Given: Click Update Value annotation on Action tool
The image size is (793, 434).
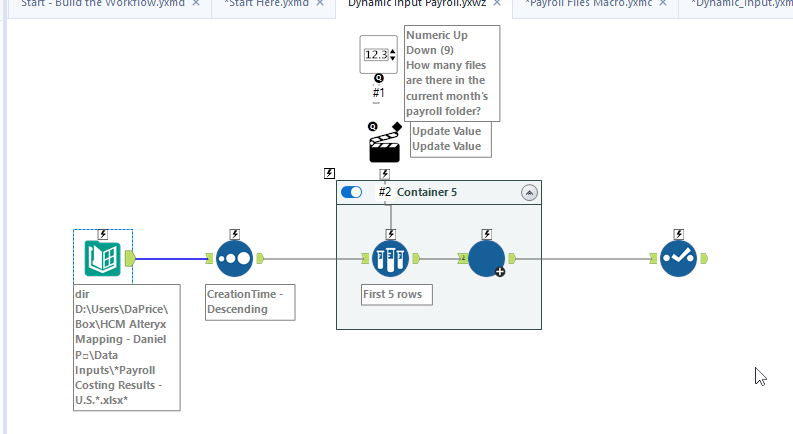Looking at the screenshot, I should pos(451,139).
